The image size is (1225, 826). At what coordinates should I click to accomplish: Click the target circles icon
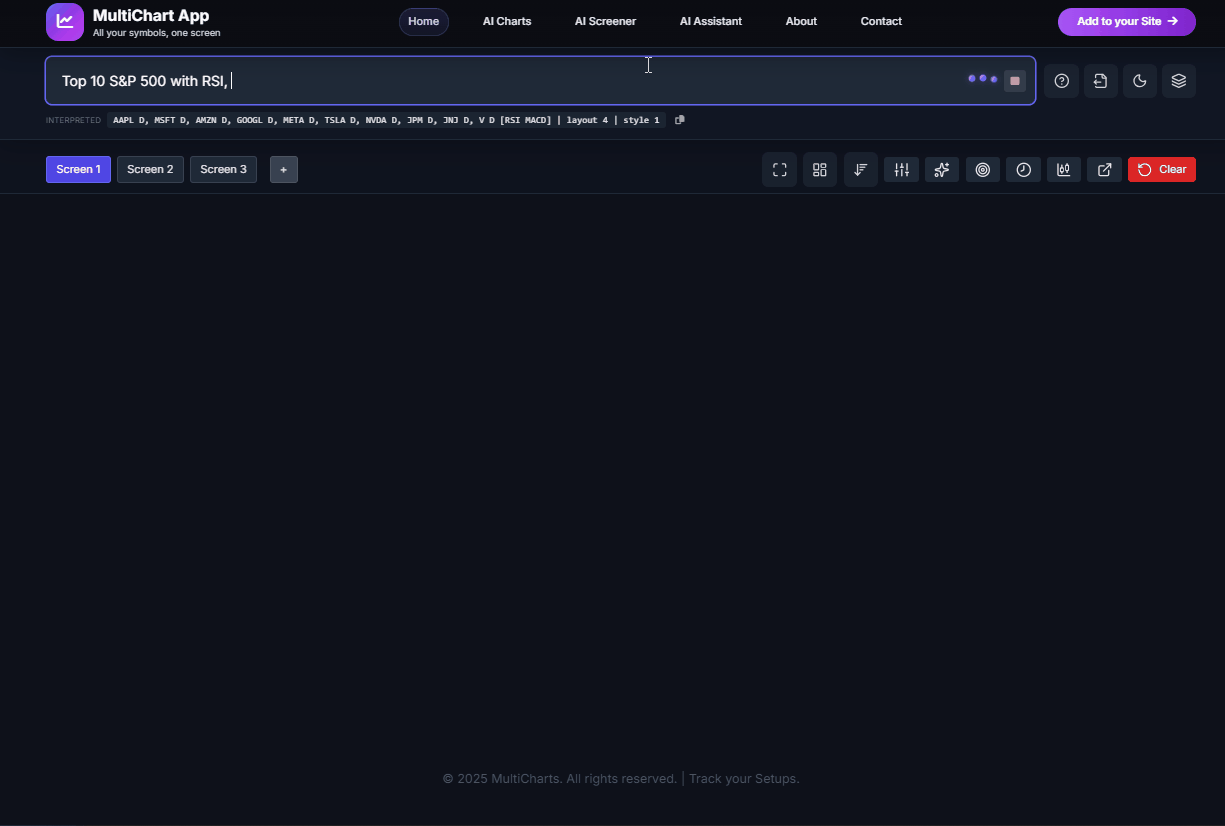982,170
